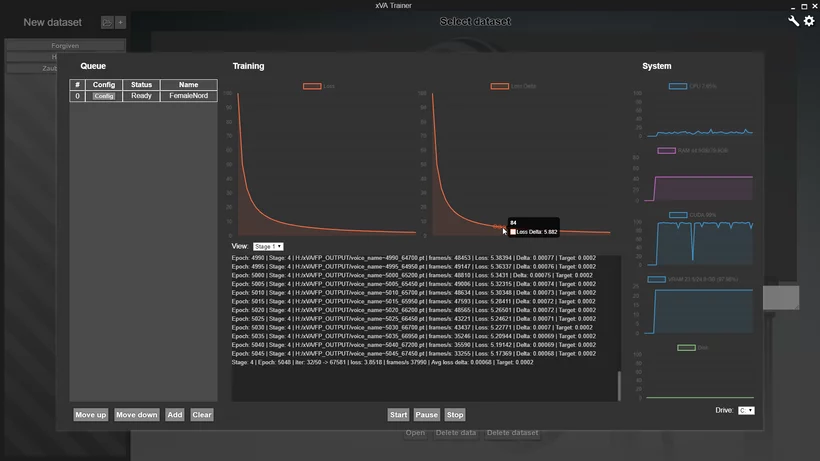Click the plus add-dataset icon
The height and width of the screenshot is (461, 820).
120,22
